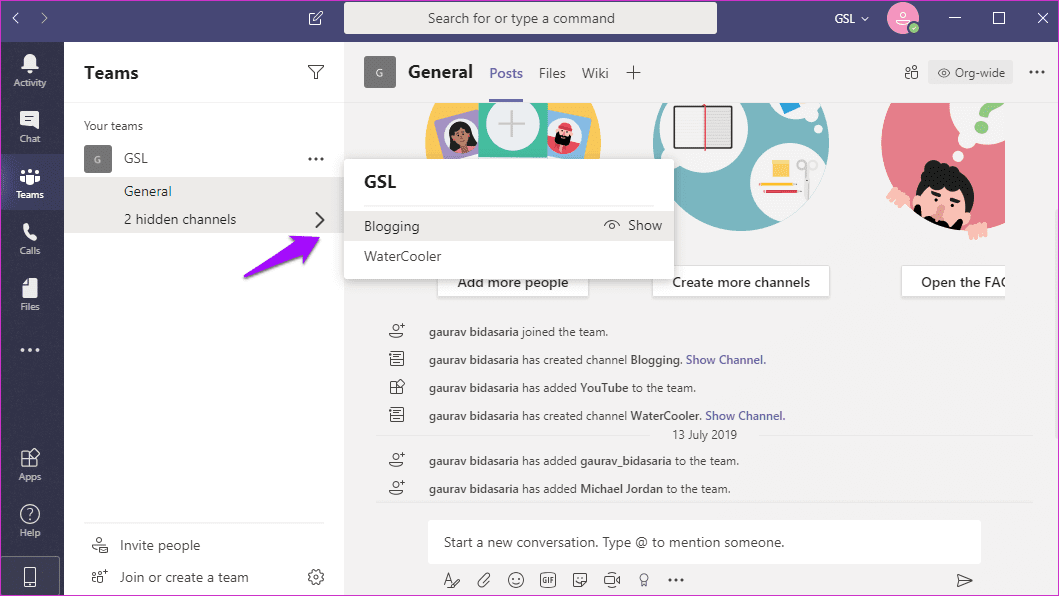This screenshot has width=1059, height=596.
Task: Click Show Channel link for Blogging
Action: (x=725, y=360)
